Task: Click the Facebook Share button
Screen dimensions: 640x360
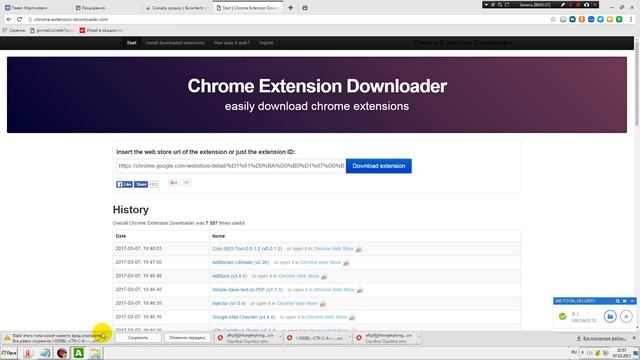Action: pyautogui.click(x=141, y=184)
